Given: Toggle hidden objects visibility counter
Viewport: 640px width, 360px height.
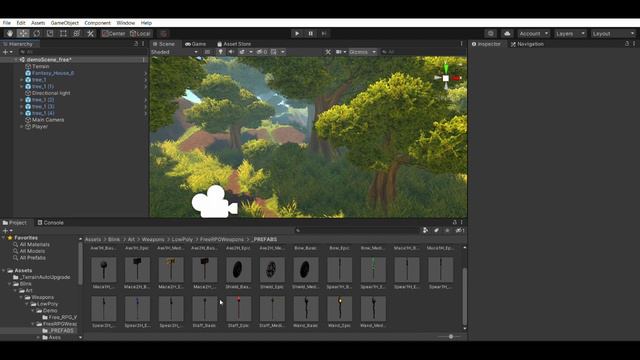Looking at the screenshot, I should click(x=262, y=52).
